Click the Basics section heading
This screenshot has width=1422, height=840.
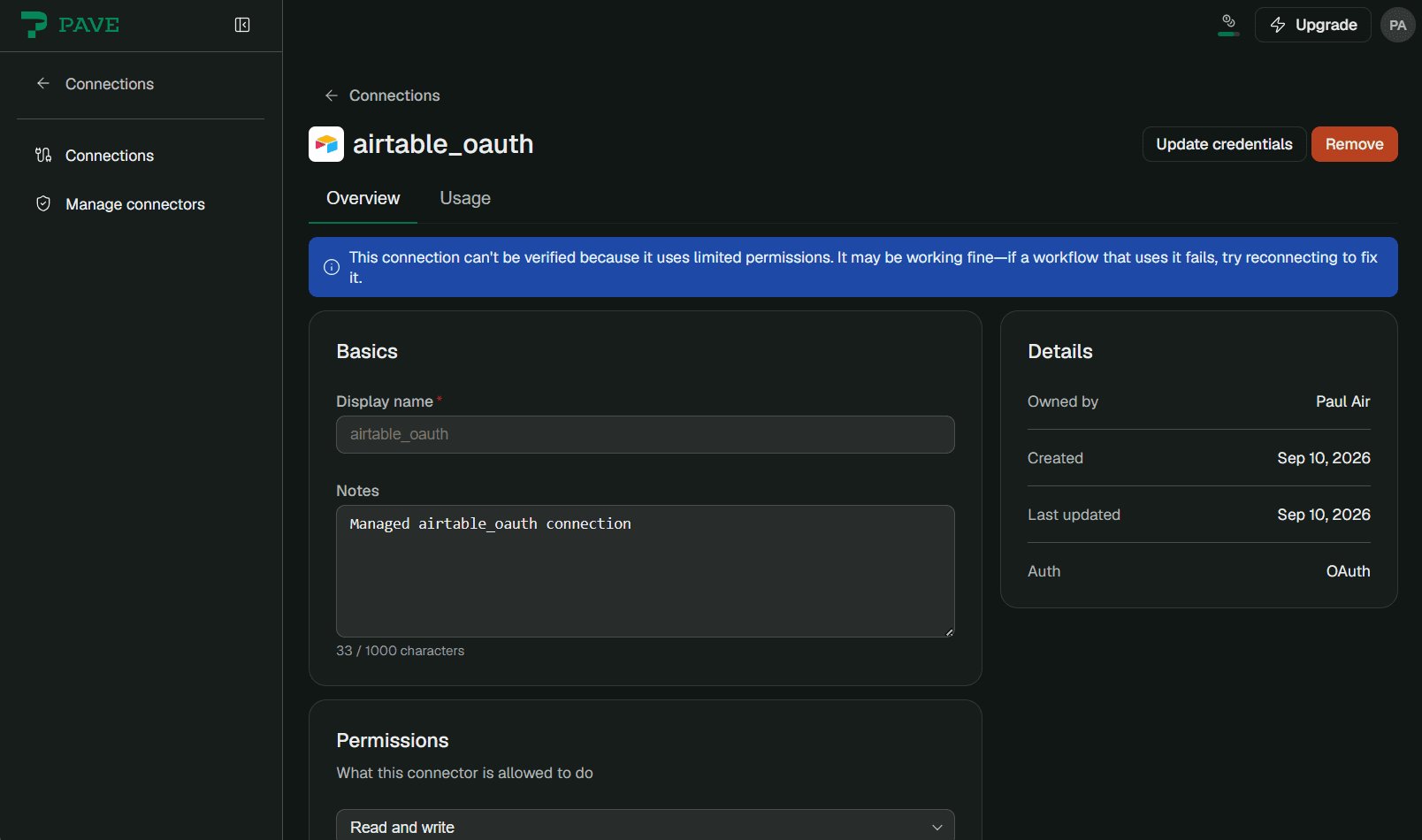pos(367,351)
